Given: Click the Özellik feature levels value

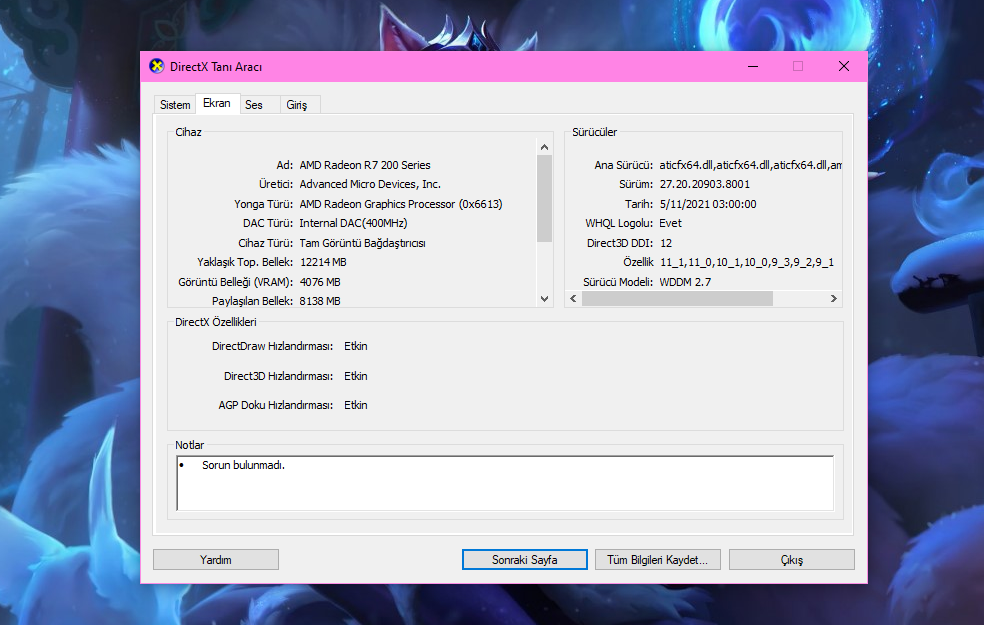Looking at the screenshot, I should pos(747,262).
